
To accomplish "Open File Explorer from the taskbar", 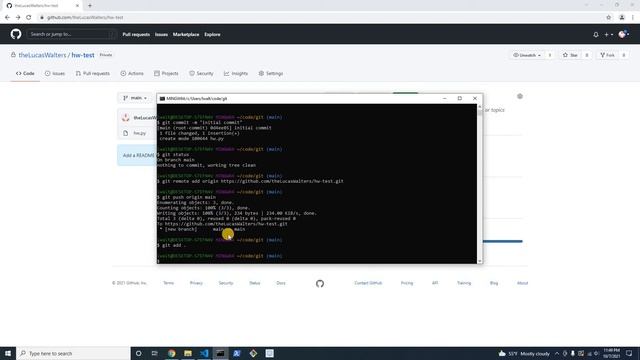I will [188, 353].
